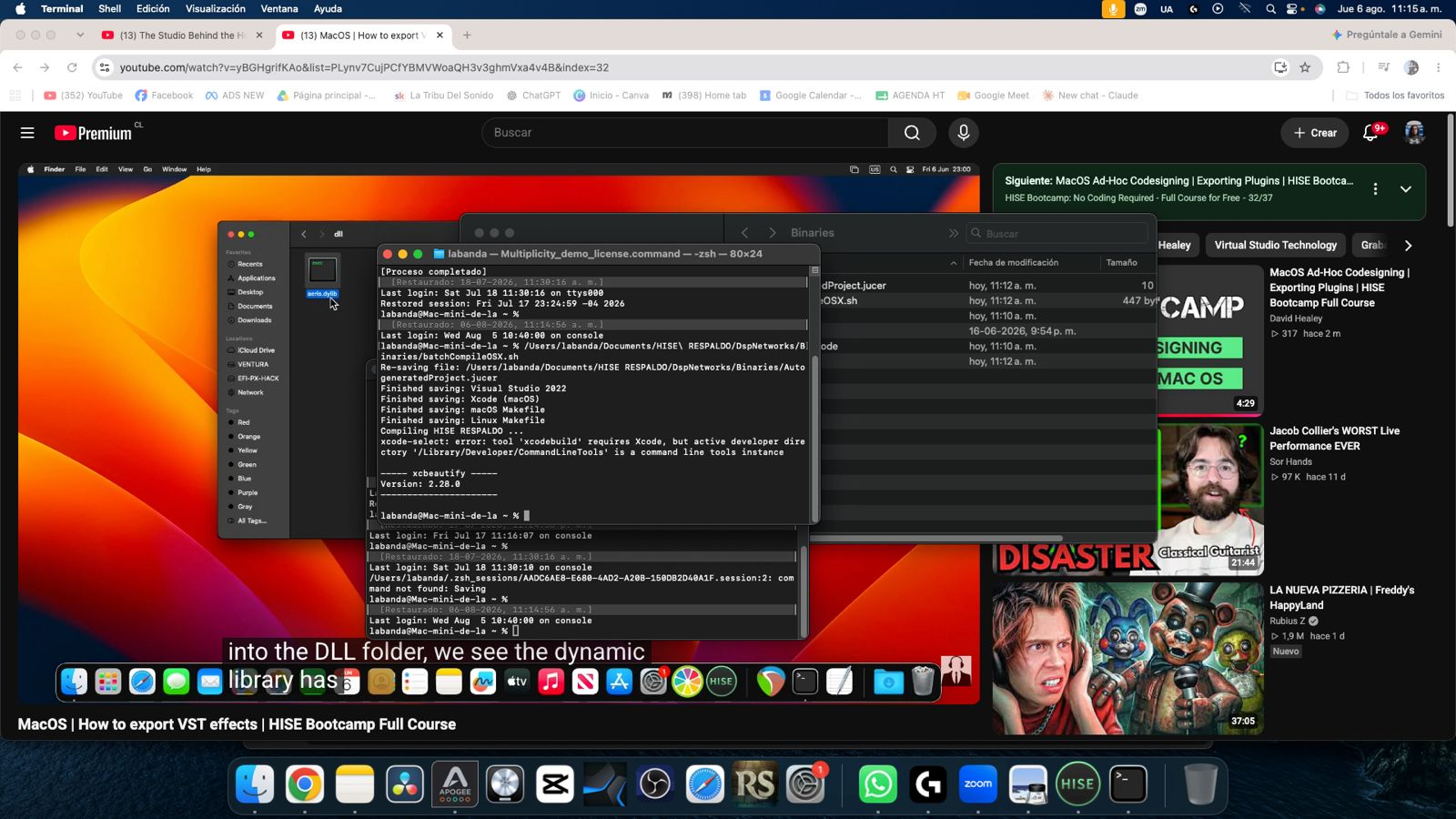Click Pregúntale a Gemini
1456x819 pixels.
(x=1387, y=35)
